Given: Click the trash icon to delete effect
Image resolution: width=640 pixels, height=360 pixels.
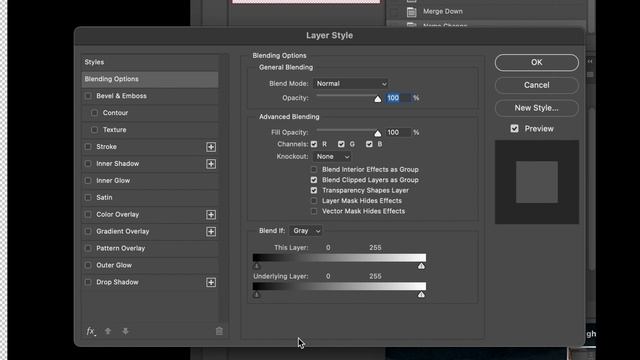Looking at the screenshot, I should [219, 331].
